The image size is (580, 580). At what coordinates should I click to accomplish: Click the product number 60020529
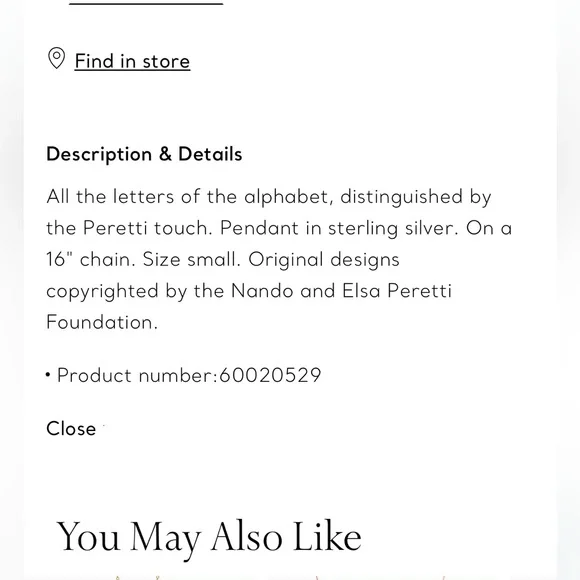coord(270,375)
